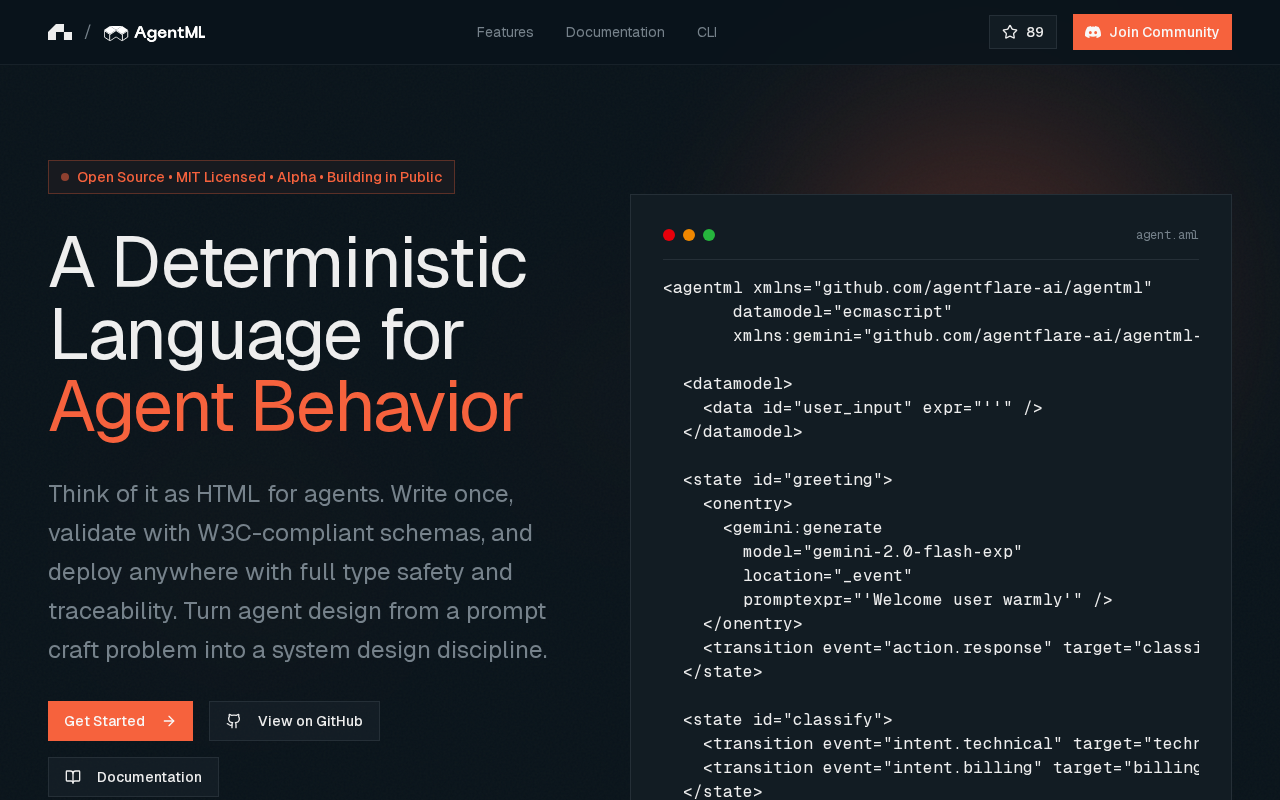
Task: Click the star icon beside 89
Action: (x=1010, y=32)
